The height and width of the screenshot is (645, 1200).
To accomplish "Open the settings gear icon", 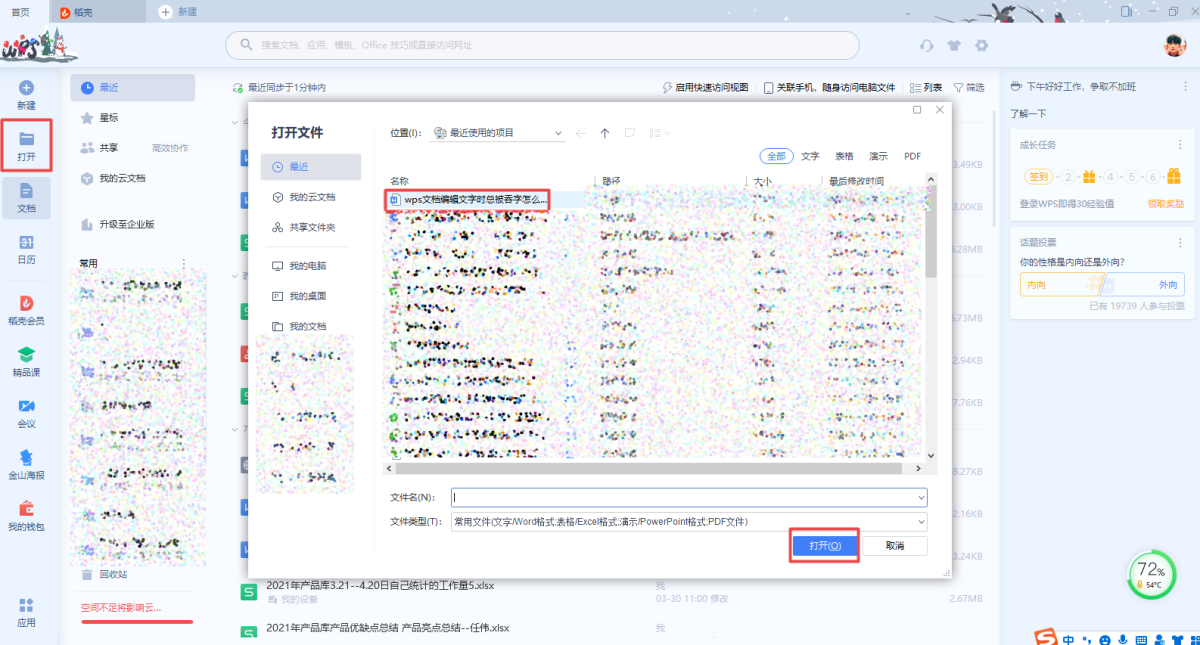I will [982, 46].
